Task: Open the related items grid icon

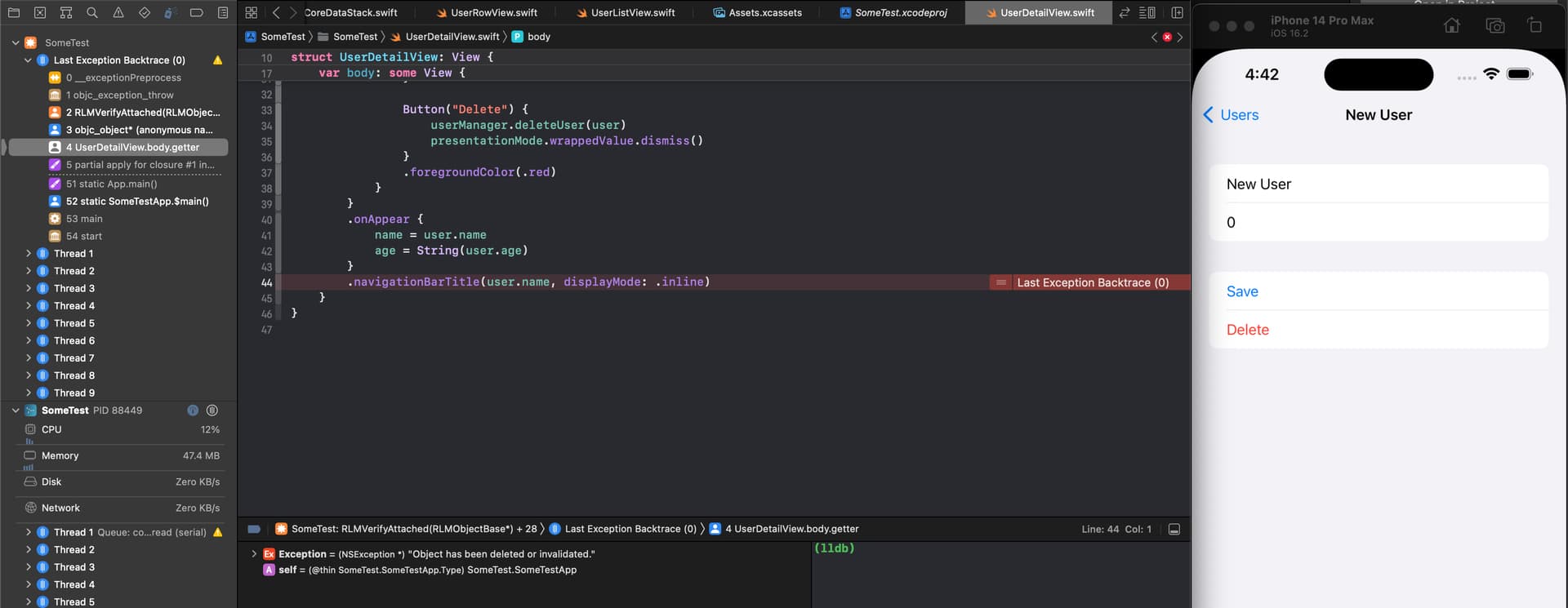Action: pos(252,12)
